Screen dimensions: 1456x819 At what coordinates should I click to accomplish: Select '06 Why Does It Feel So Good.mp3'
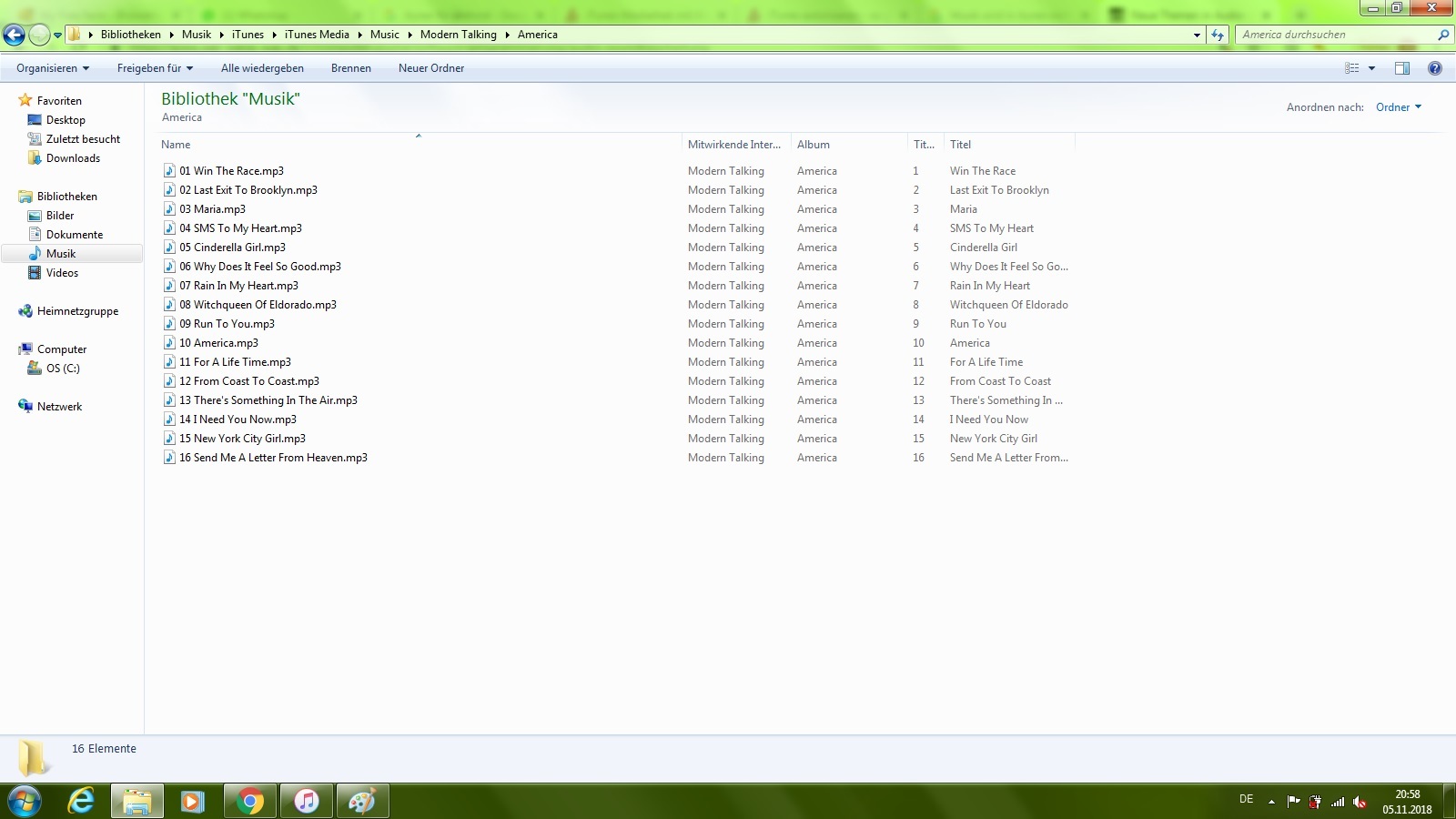(260, 267)
